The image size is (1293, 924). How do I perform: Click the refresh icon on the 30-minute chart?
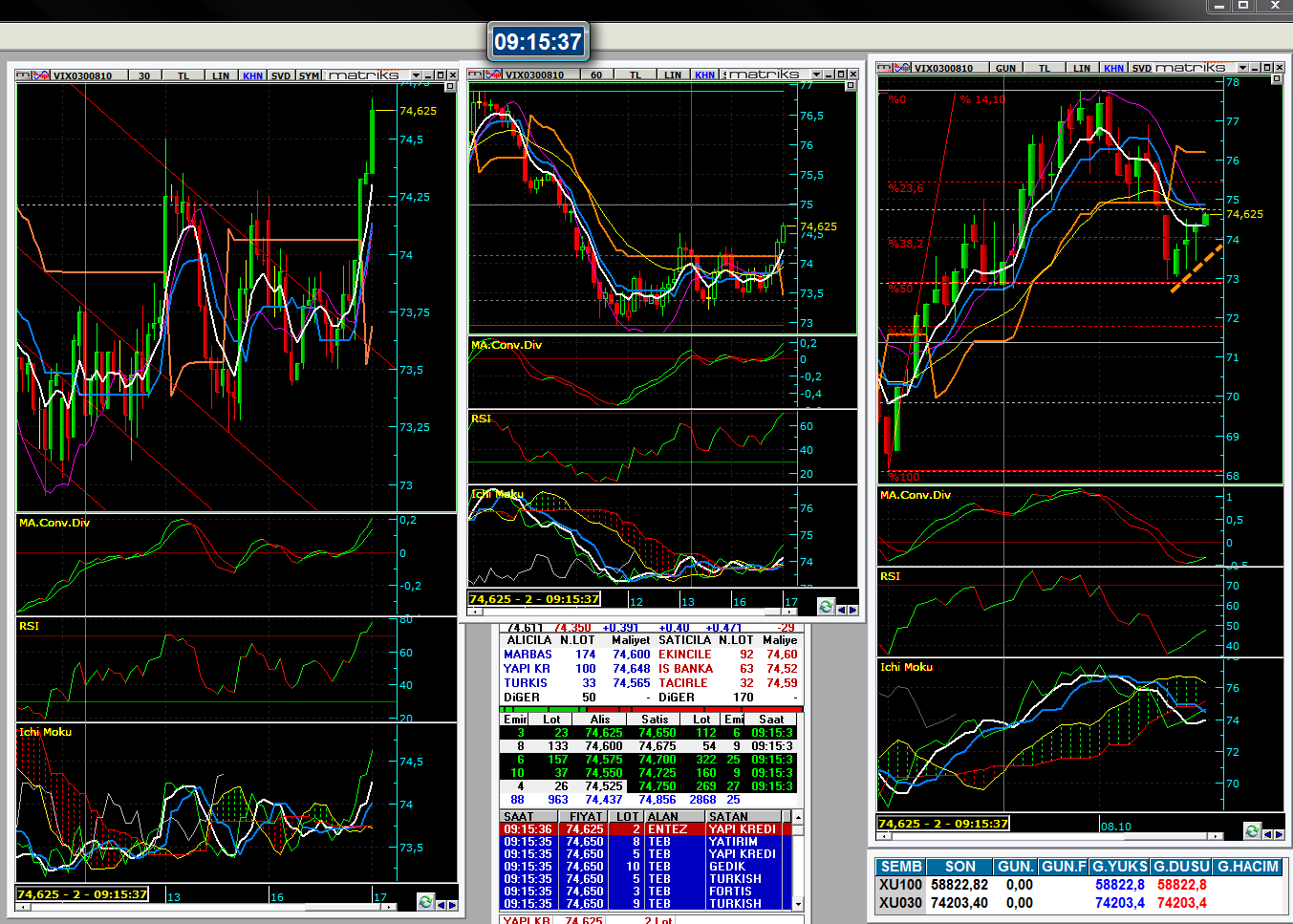point(425,901)
